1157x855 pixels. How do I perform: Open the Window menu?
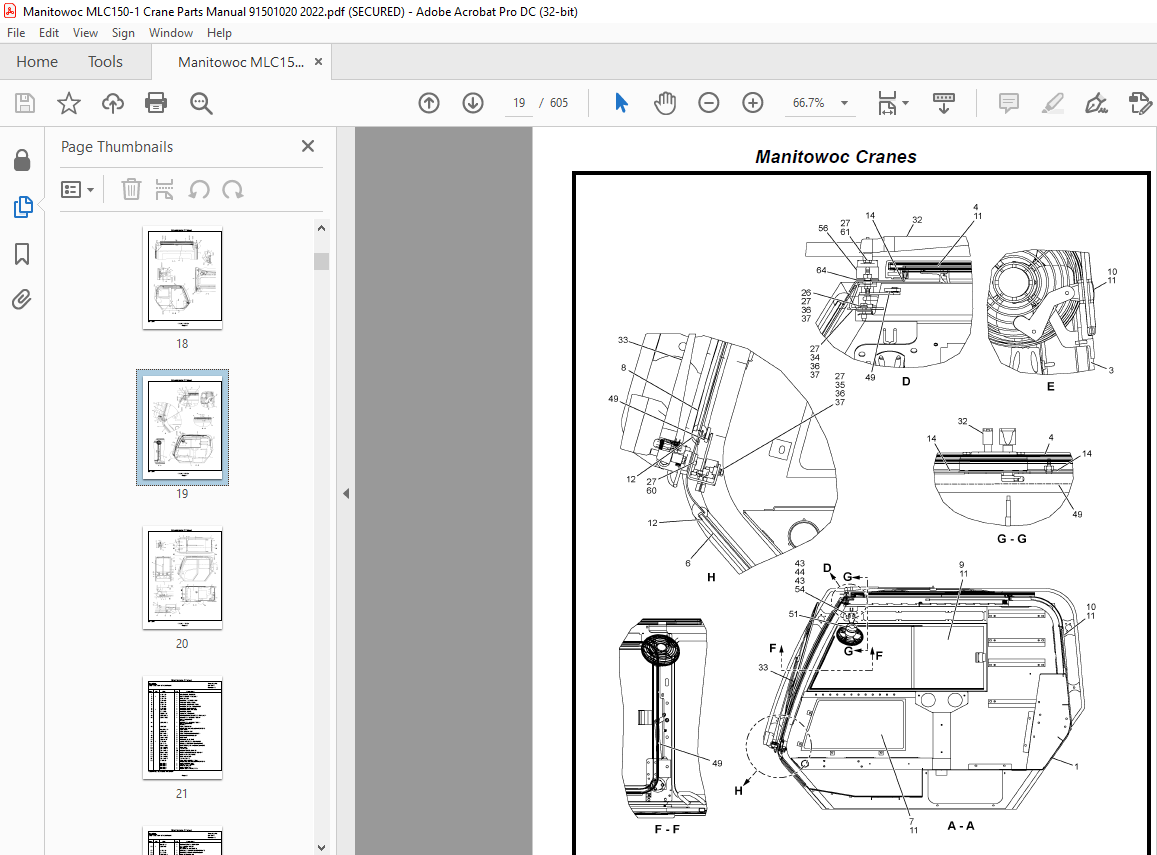pos(170,32)
